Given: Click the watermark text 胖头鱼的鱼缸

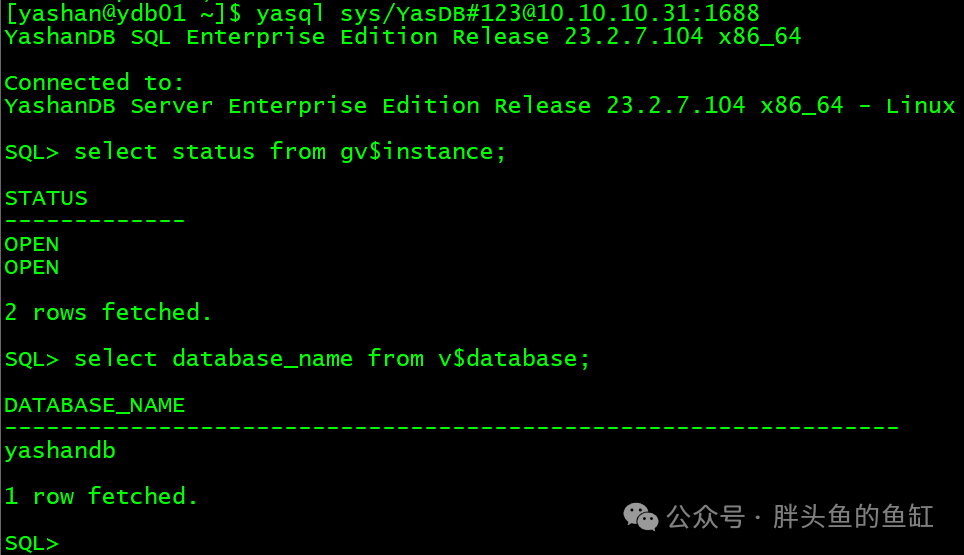Looking at the screenshot, I should pos(853,516).
